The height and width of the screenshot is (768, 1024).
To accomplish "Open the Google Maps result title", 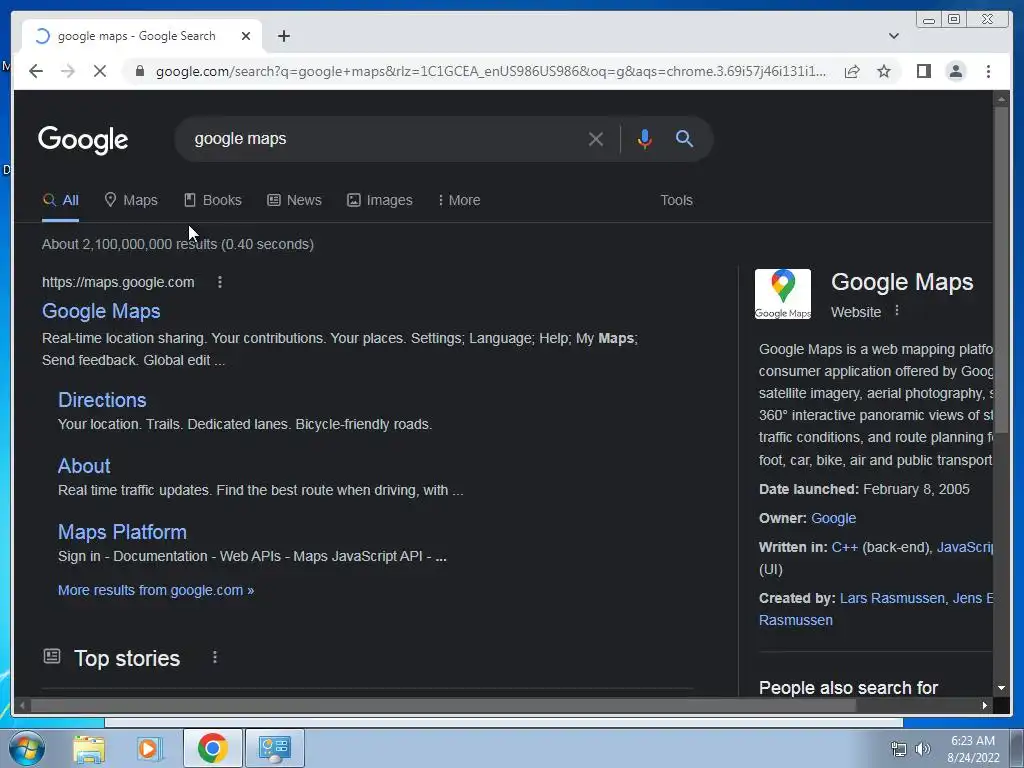I will point(101,312).
